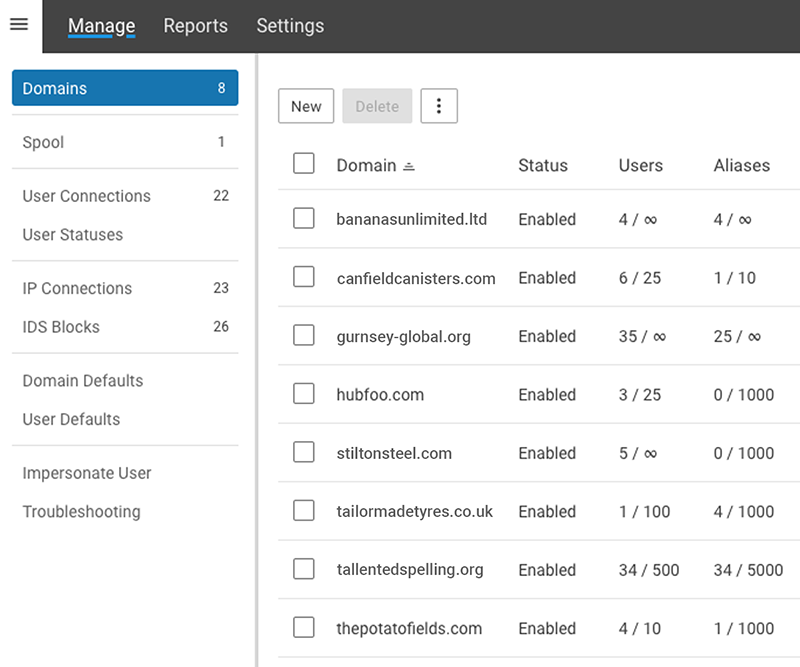This screenshot has width=800, height=667.
Task: Click domain name tallentedspelling.org
Action: [410, 570]
